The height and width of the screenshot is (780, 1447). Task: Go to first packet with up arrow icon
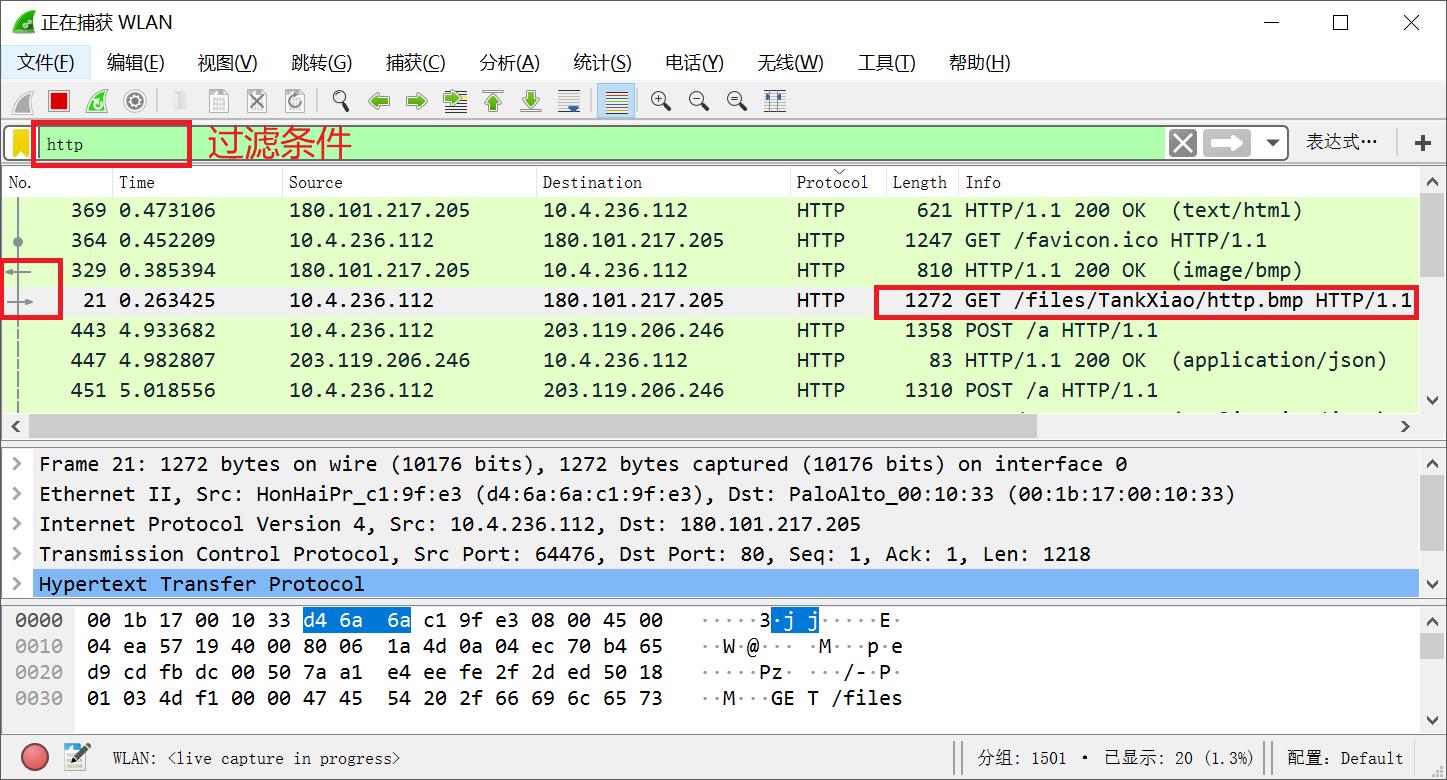click(493, 100)
